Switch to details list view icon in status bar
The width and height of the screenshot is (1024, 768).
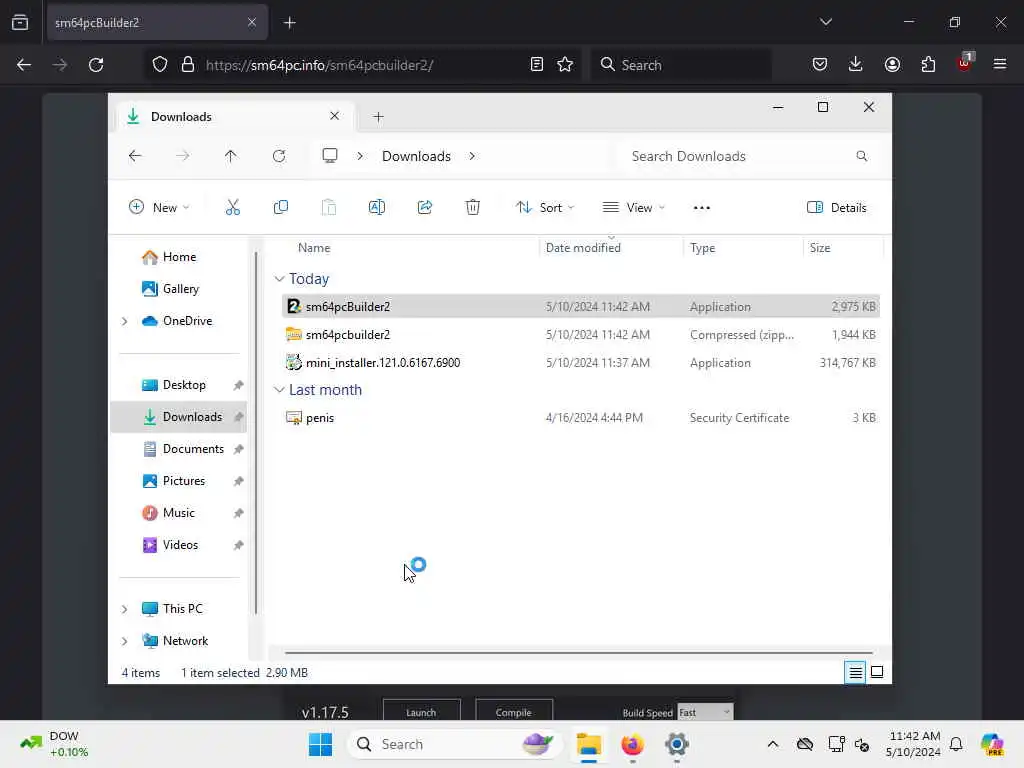[x=855, y=672]
